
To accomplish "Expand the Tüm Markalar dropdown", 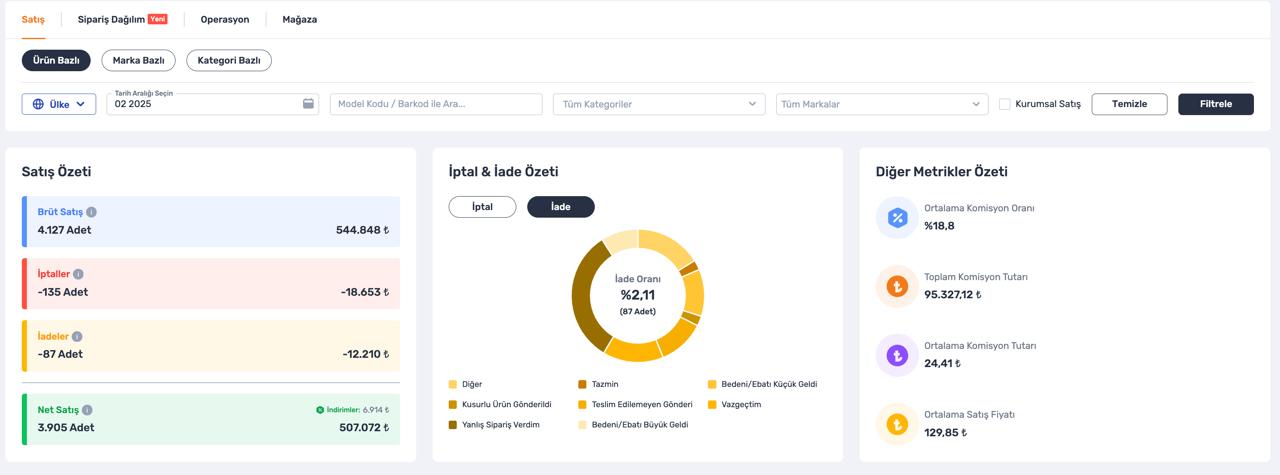I will tap(882, 104).
